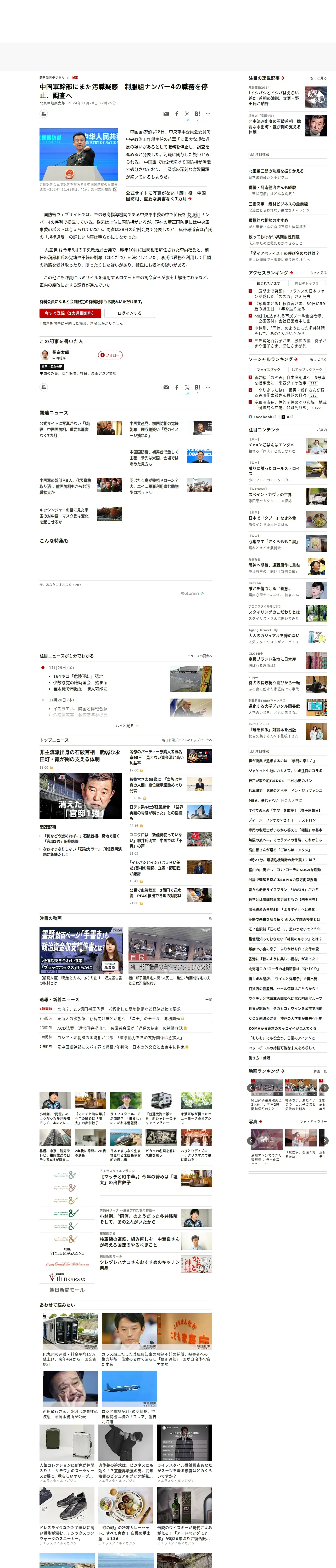Viewport: 336px width, 1568px height.
Task: Share via the top mail icon
Action: tap(166, 114)
